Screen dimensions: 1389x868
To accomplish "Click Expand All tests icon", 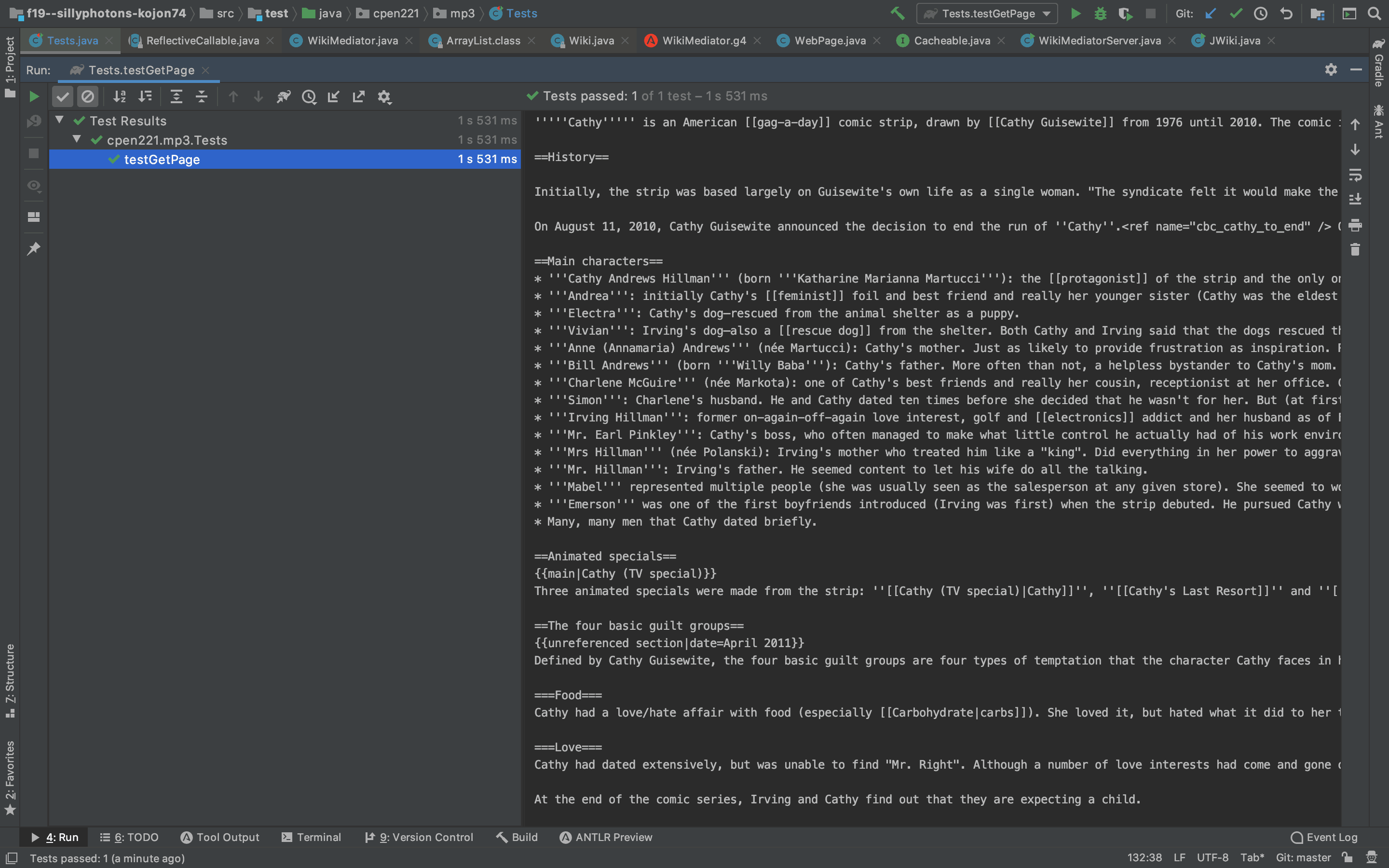I will [x=176, y=96].
